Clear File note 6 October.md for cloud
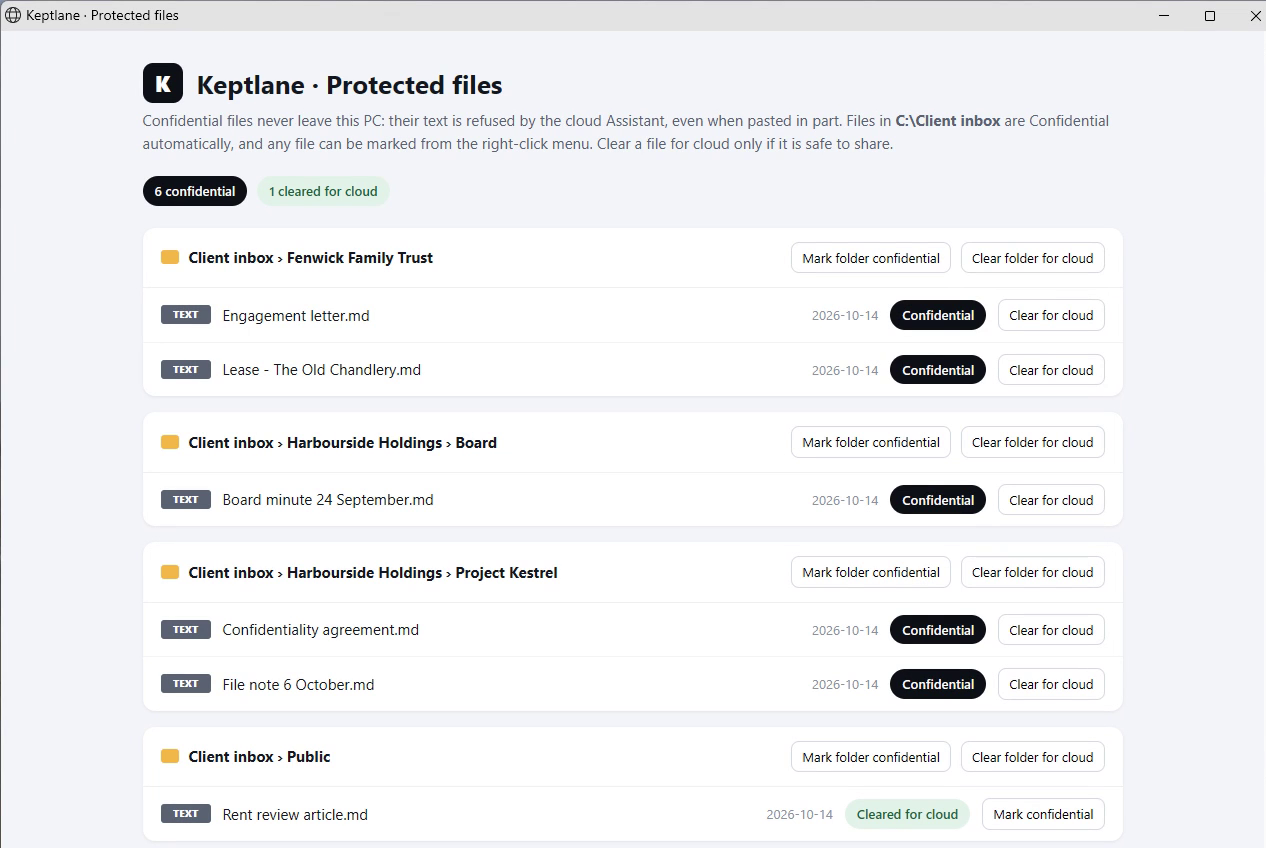1266x848 pixels. [x=1051, y=684]
